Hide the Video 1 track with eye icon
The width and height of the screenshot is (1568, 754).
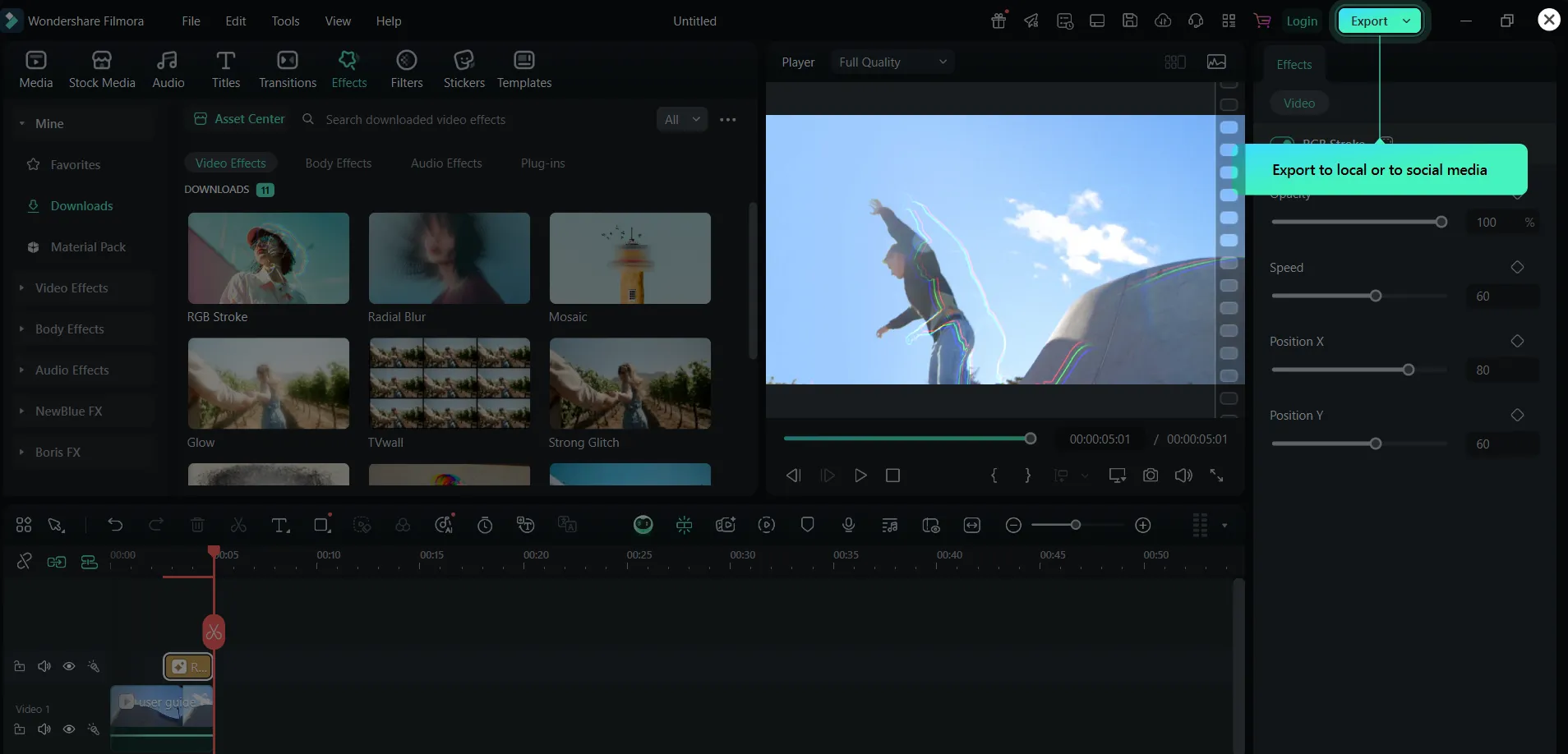pos(69,729)
